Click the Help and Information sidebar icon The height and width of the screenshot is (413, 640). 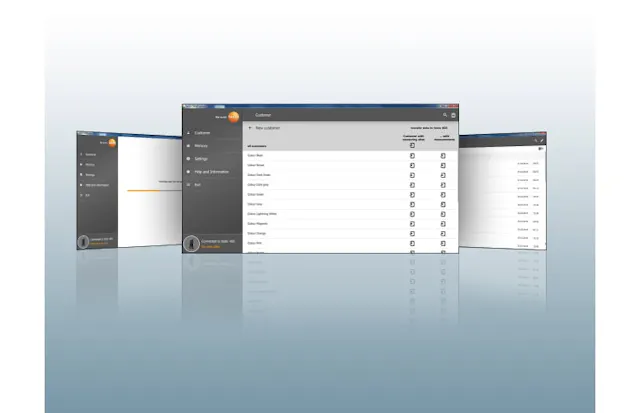tap(188, 172)
